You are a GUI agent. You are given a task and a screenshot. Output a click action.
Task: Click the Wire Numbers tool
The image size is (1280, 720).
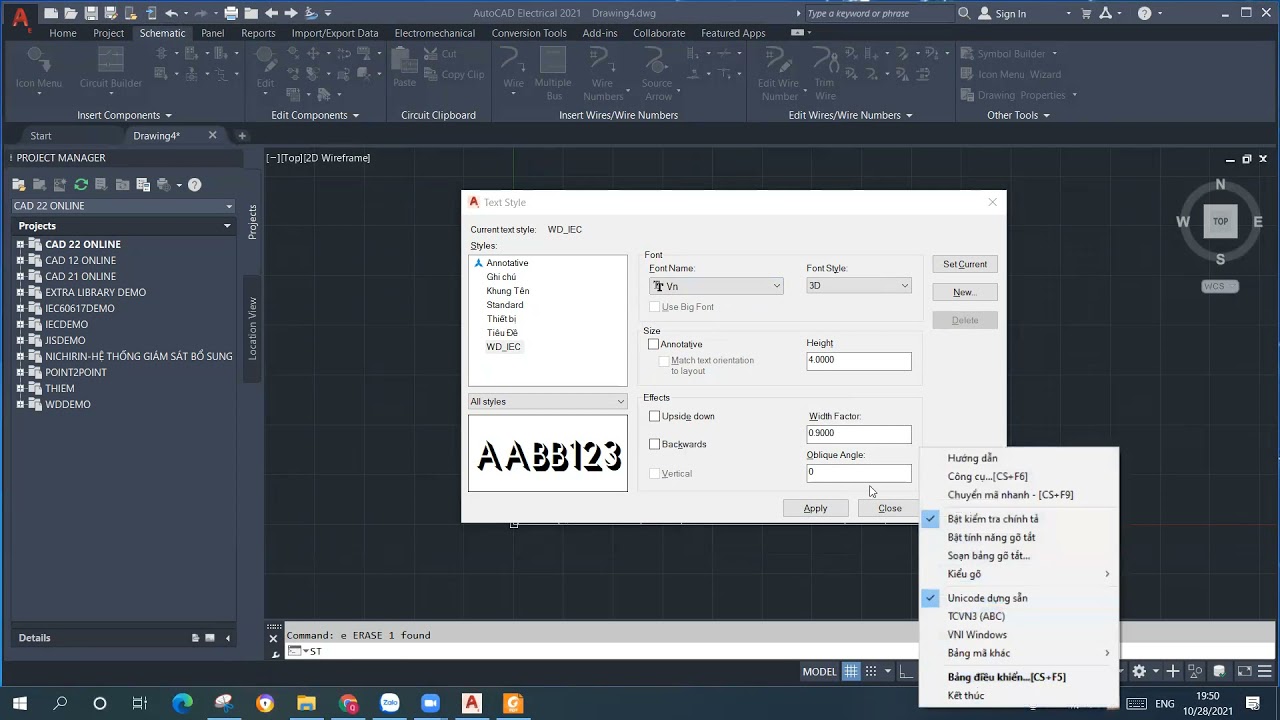point(603,74)
